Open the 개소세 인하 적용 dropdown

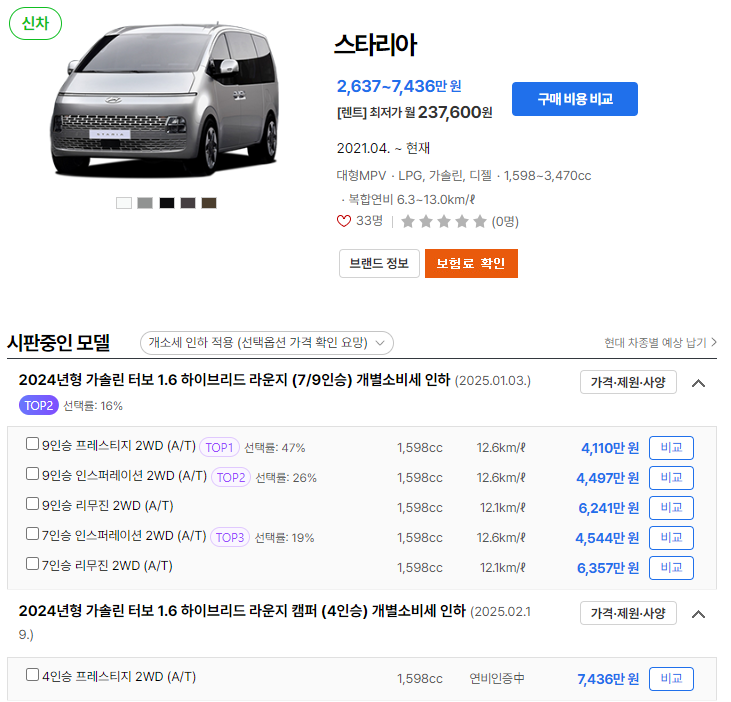click(267, 343)
